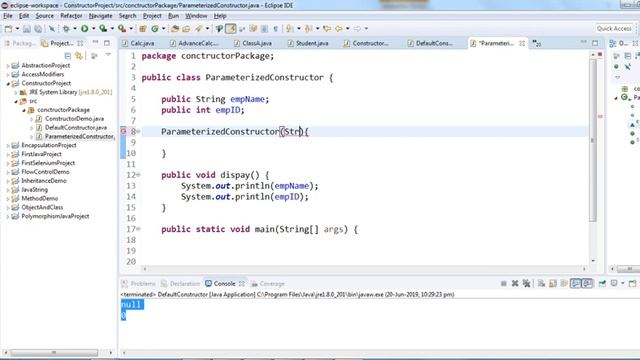The image size is (640, 360).
Task: Switch to Student.java editor tab
Action: (308, 43)
